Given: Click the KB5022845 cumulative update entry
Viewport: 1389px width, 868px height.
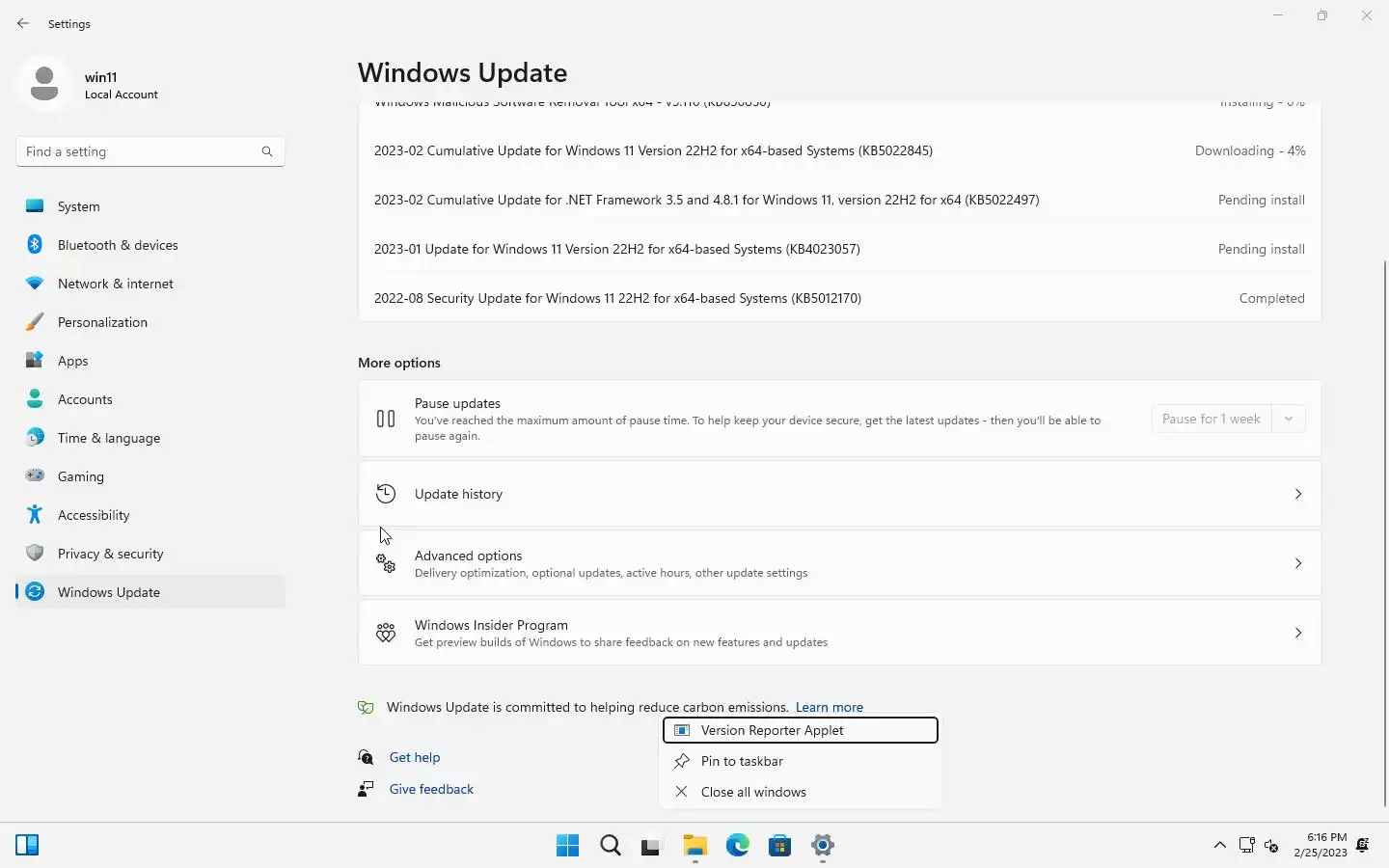Looking at the screenshot, I should (x=839, y=150).
